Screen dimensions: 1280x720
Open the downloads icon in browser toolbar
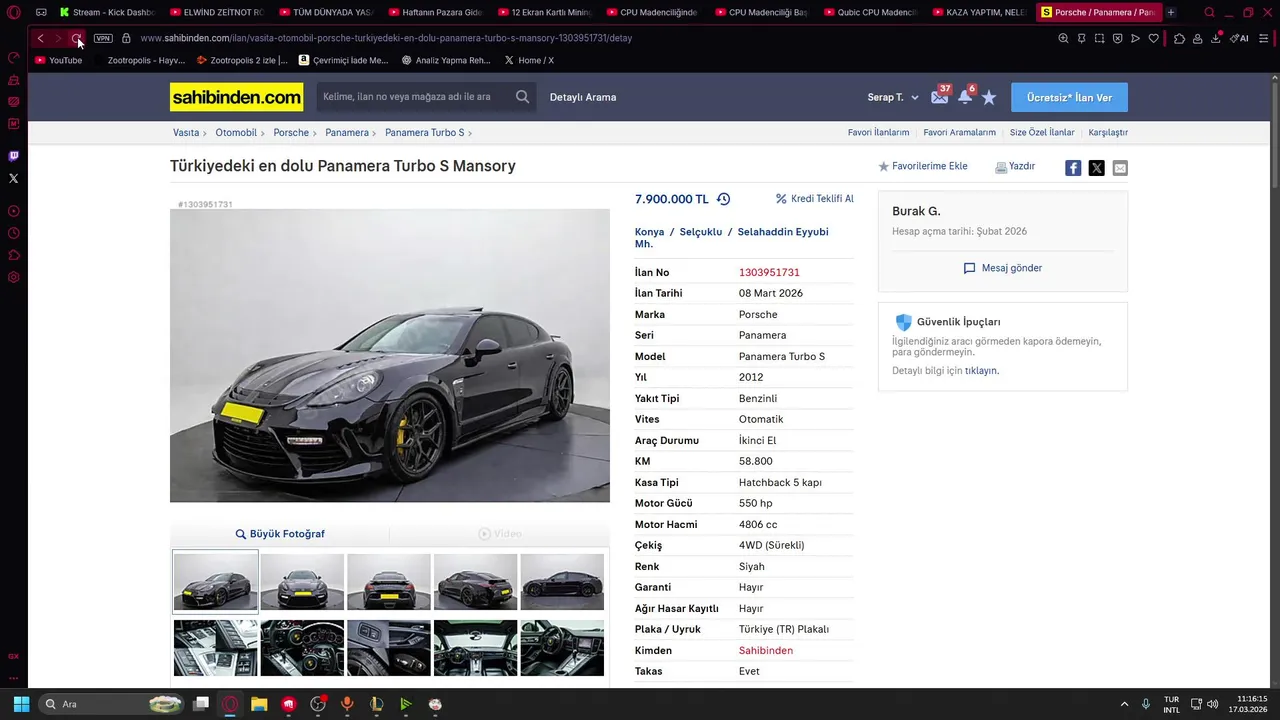pyautogui.click(x=1216, y=38)
